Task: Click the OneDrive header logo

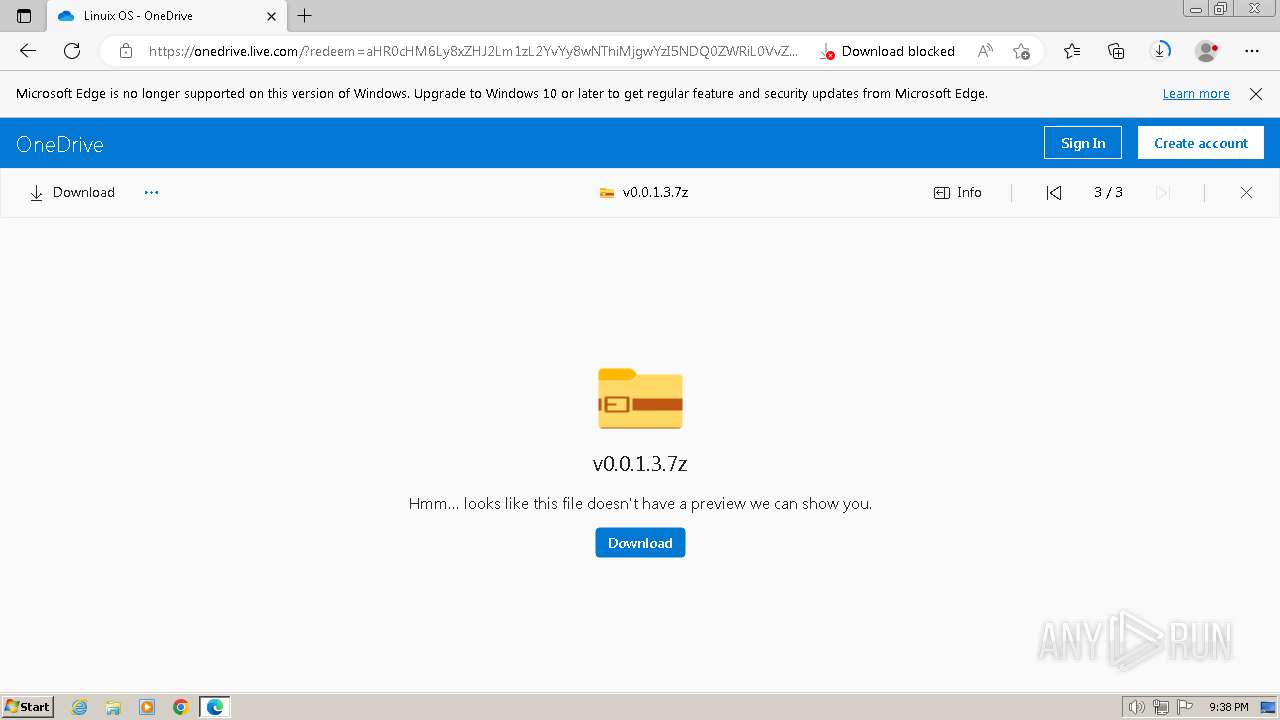Action: (60, 144)
